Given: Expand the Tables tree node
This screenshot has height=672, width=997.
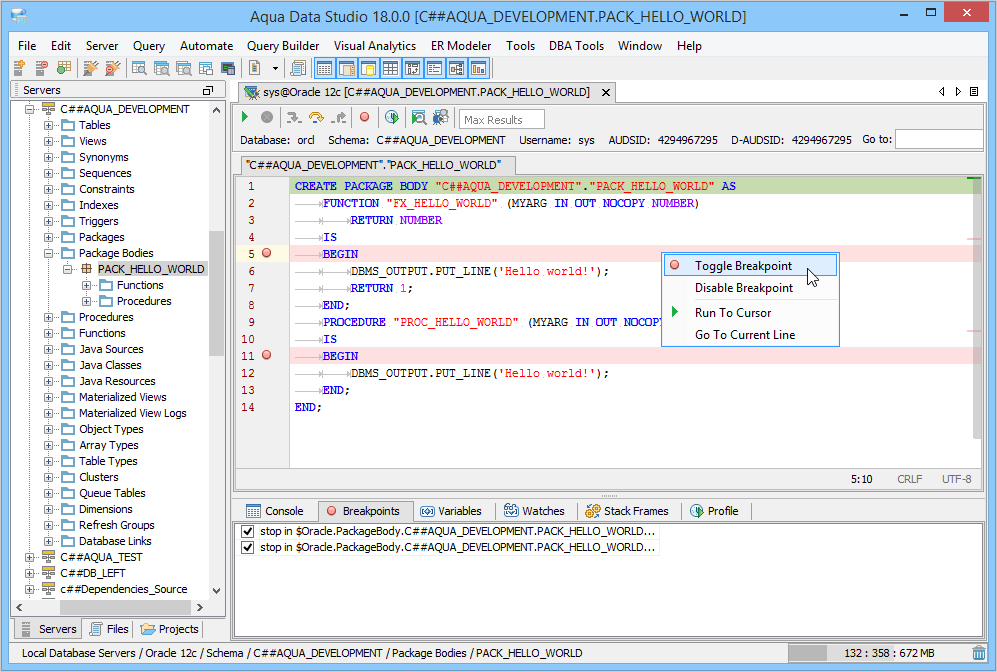Looking at the screenshot, I should pos(49,125).
